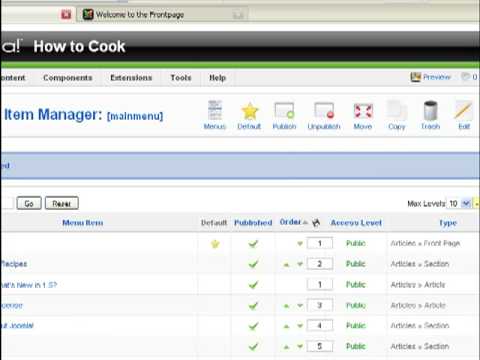
Task: Sort by Type column
Action: [448, 222]
